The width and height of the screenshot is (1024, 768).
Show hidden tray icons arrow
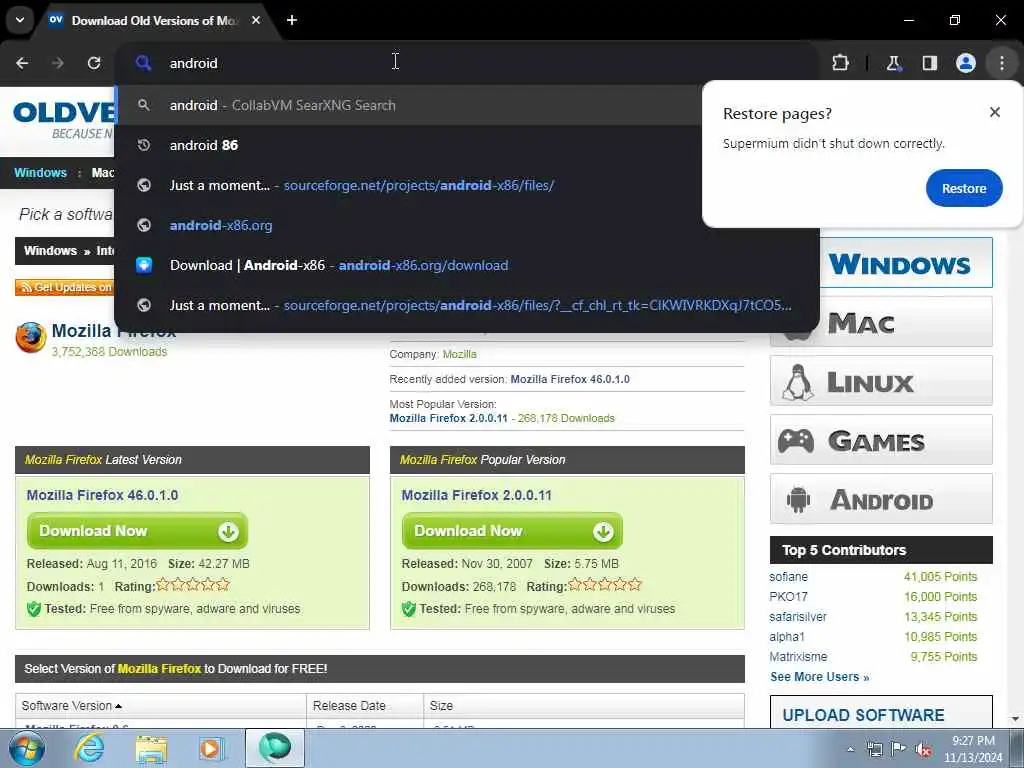coord(850,749)
